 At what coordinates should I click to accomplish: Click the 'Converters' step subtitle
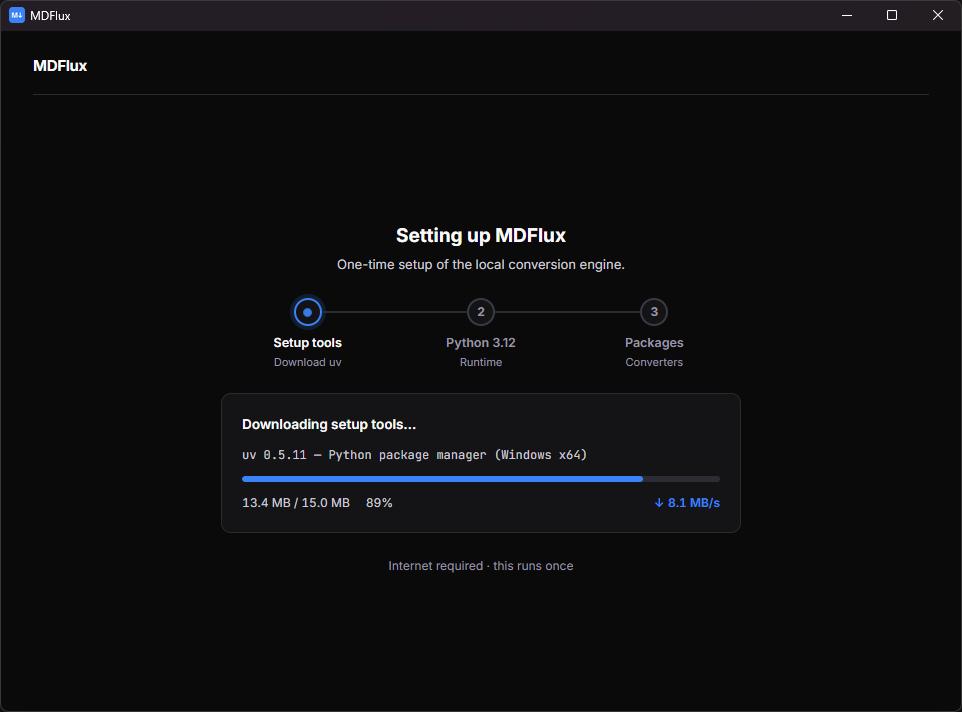654,362
